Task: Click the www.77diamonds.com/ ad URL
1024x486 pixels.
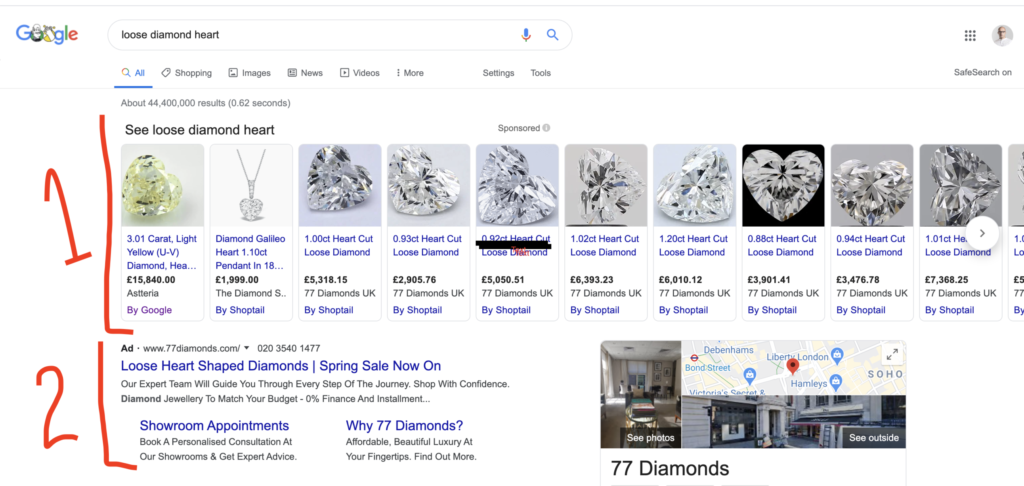Action: [191, 348]
